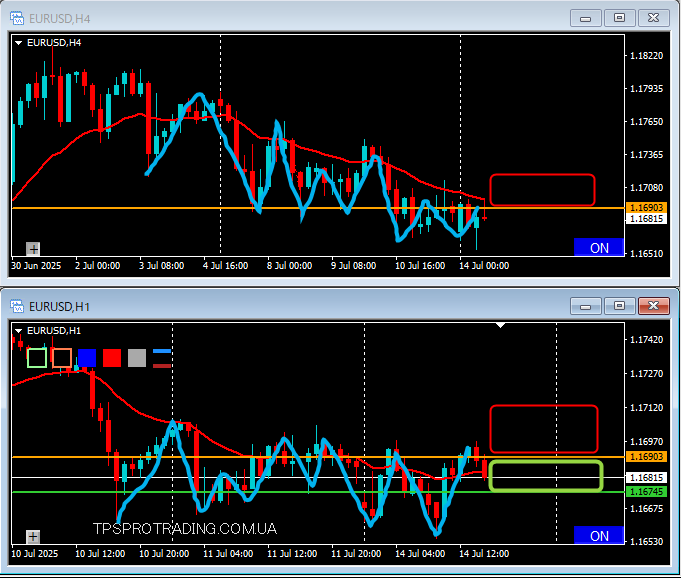The height and width of the screenshot is (578, 681).
Task: Click the plus expander in H1 chart
Action: point(33,537)
